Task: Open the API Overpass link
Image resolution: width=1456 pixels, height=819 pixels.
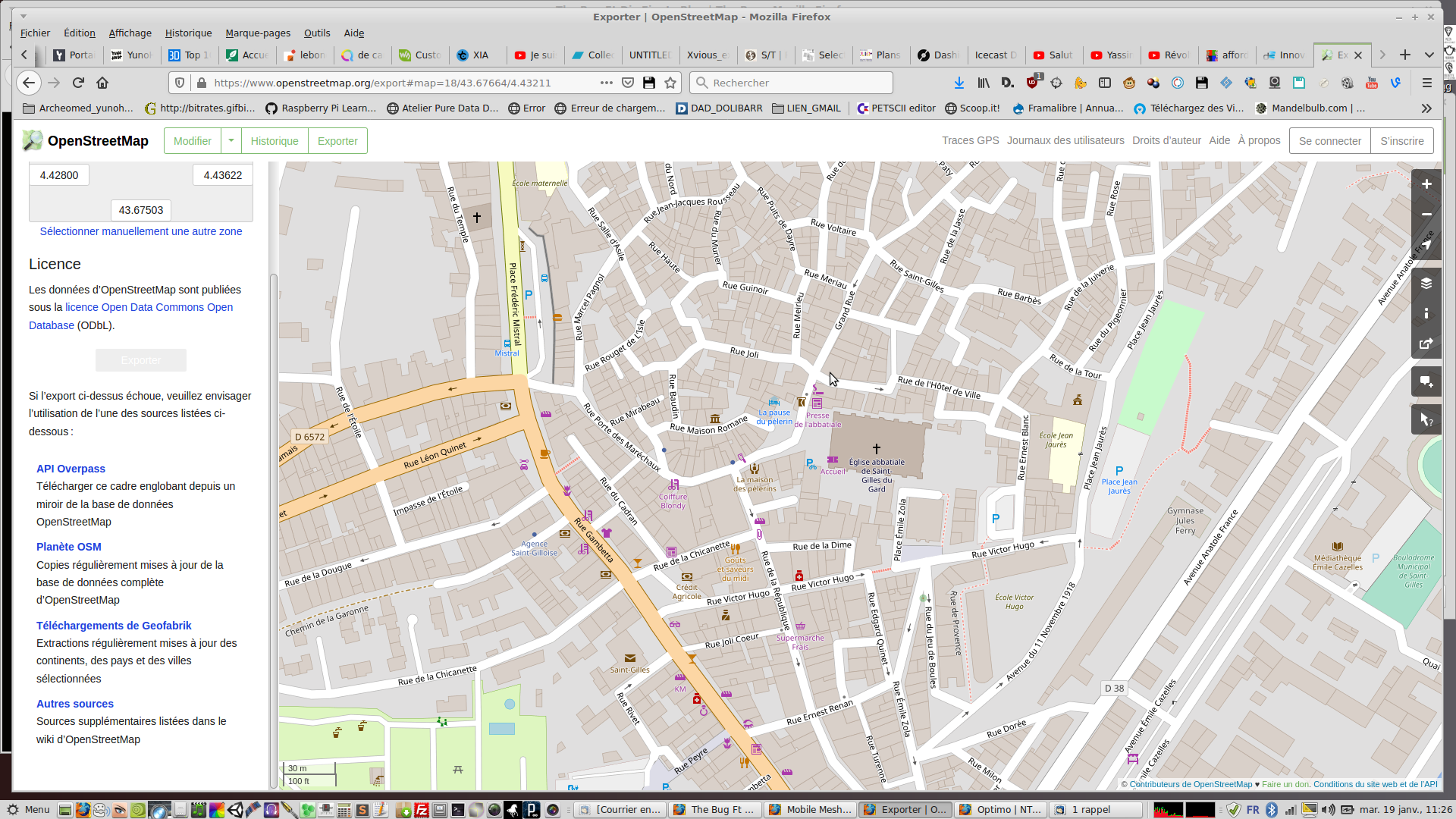Action: click(71, 469)
